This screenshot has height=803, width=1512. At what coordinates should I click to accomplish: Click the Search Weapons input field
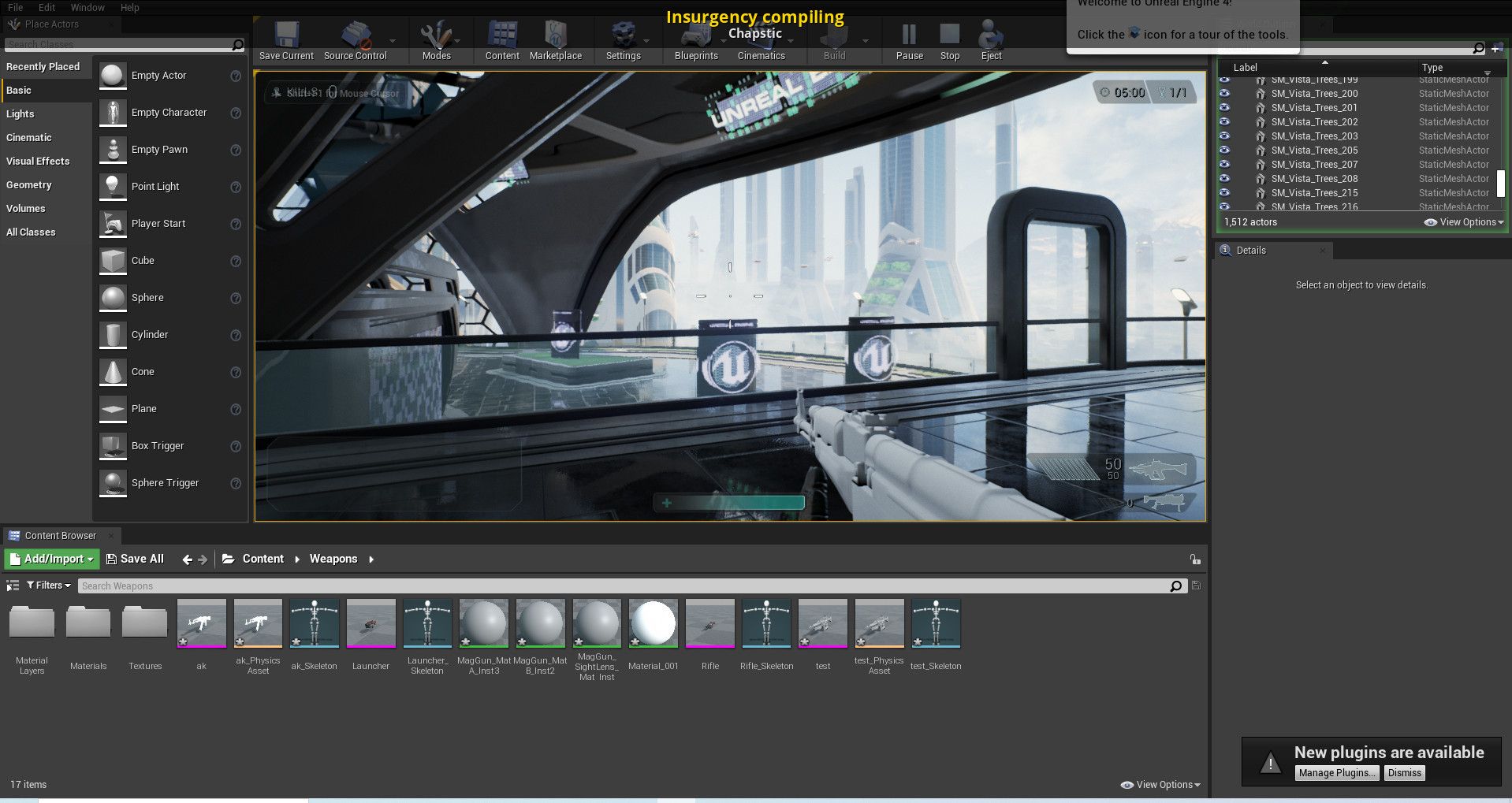click(x=623, y=586)
